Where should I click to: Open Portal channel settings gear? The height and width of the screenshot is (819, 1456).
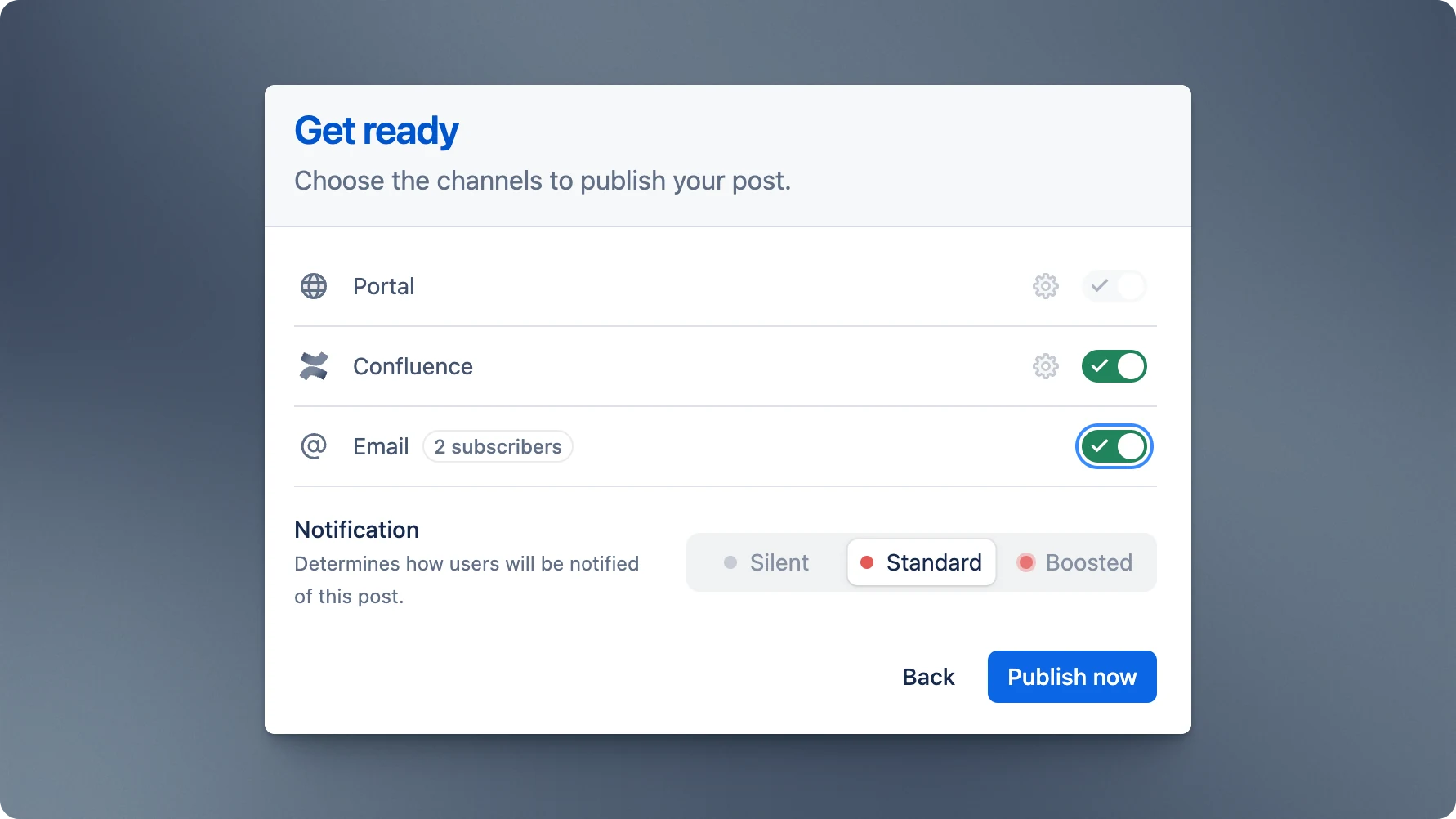tap(1046, 286)
